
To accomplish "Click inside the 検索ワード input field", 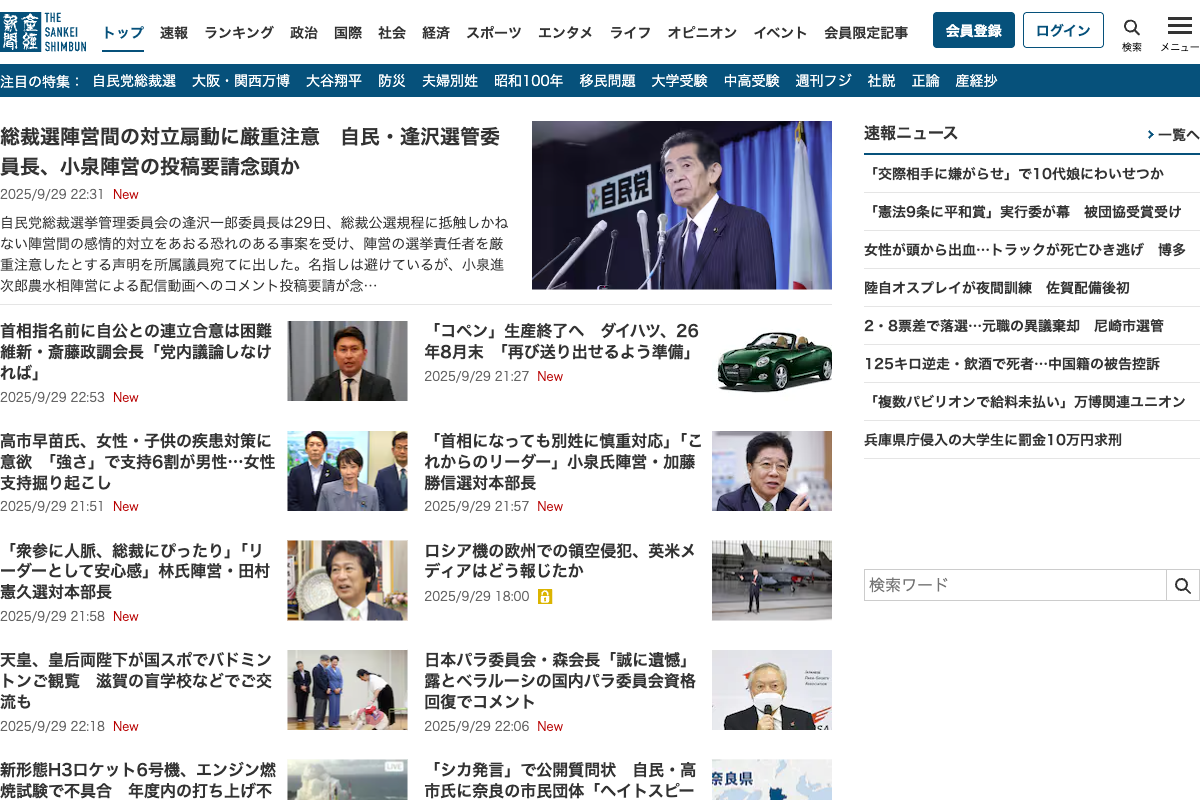I will coord(1015,585).
